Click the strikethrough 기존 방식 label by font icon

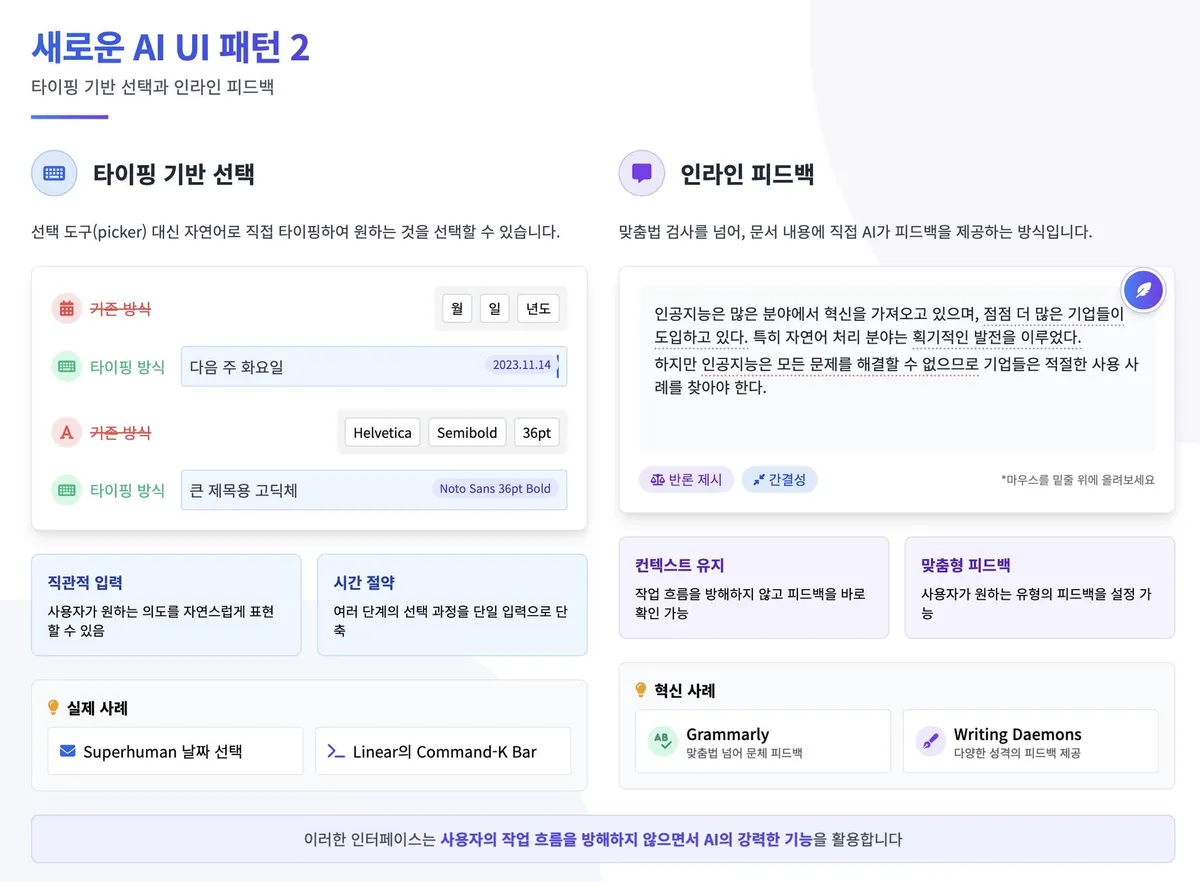[120, 432]
